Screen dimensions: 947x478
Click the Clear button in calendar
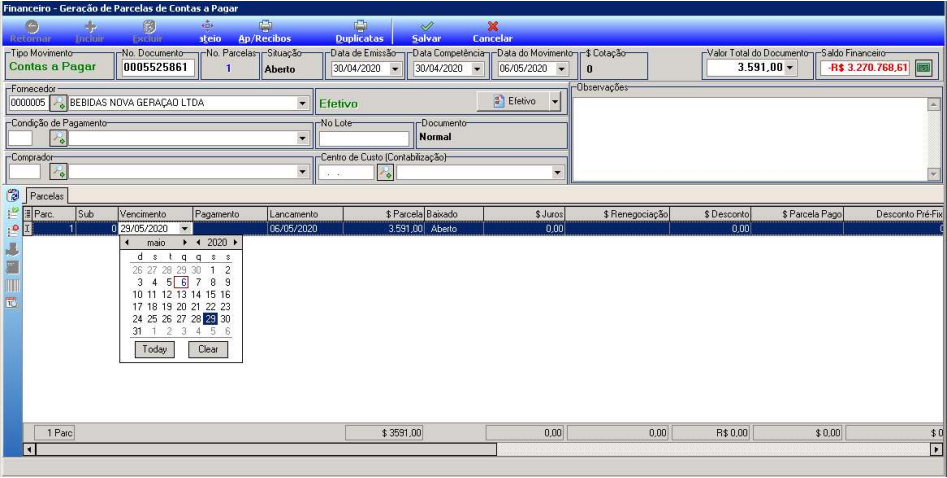[208, 349]
